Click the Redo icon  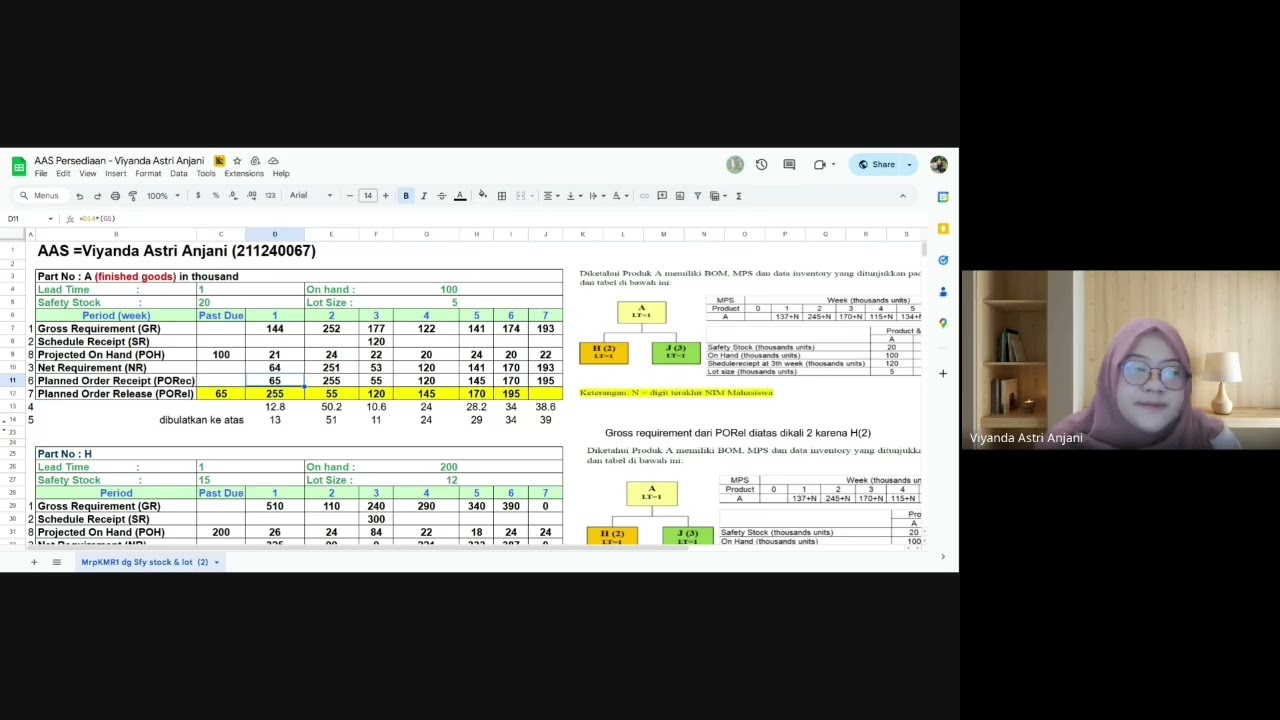[97, 196]
